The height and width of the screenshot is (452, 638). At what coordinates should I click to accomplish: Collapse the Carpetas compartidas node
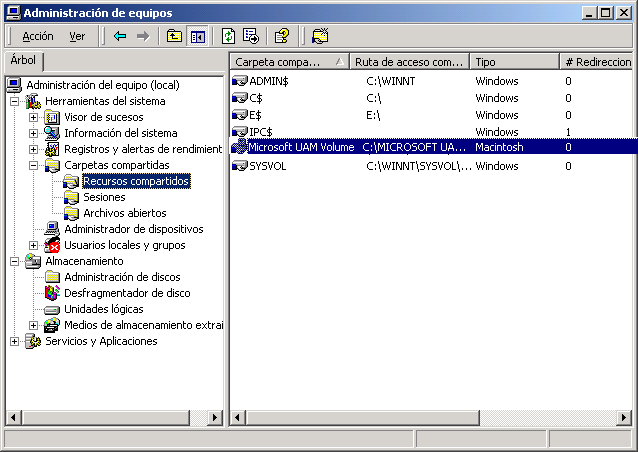coord(33,165)
